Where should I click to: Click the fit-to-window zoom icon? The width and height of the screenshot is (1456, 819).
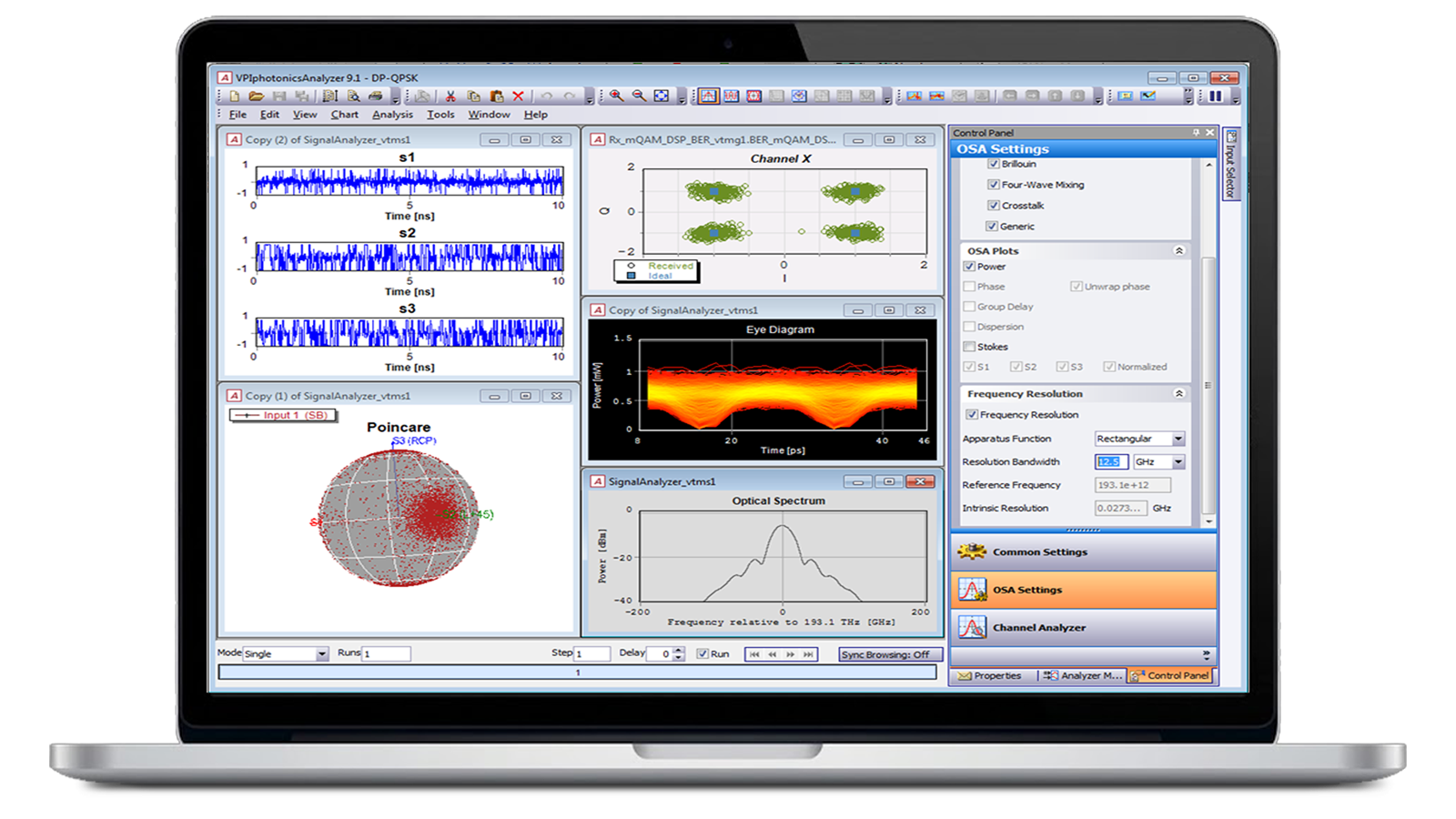[662, 96]
